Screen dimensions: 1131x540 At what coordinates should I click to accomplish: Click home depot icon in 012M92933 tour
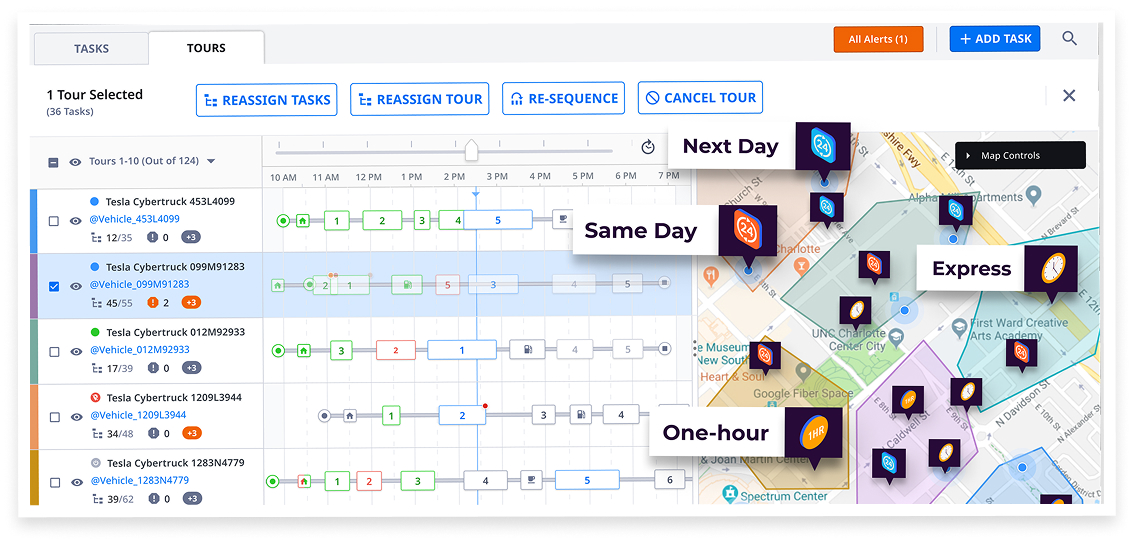(x=304, y=350)
